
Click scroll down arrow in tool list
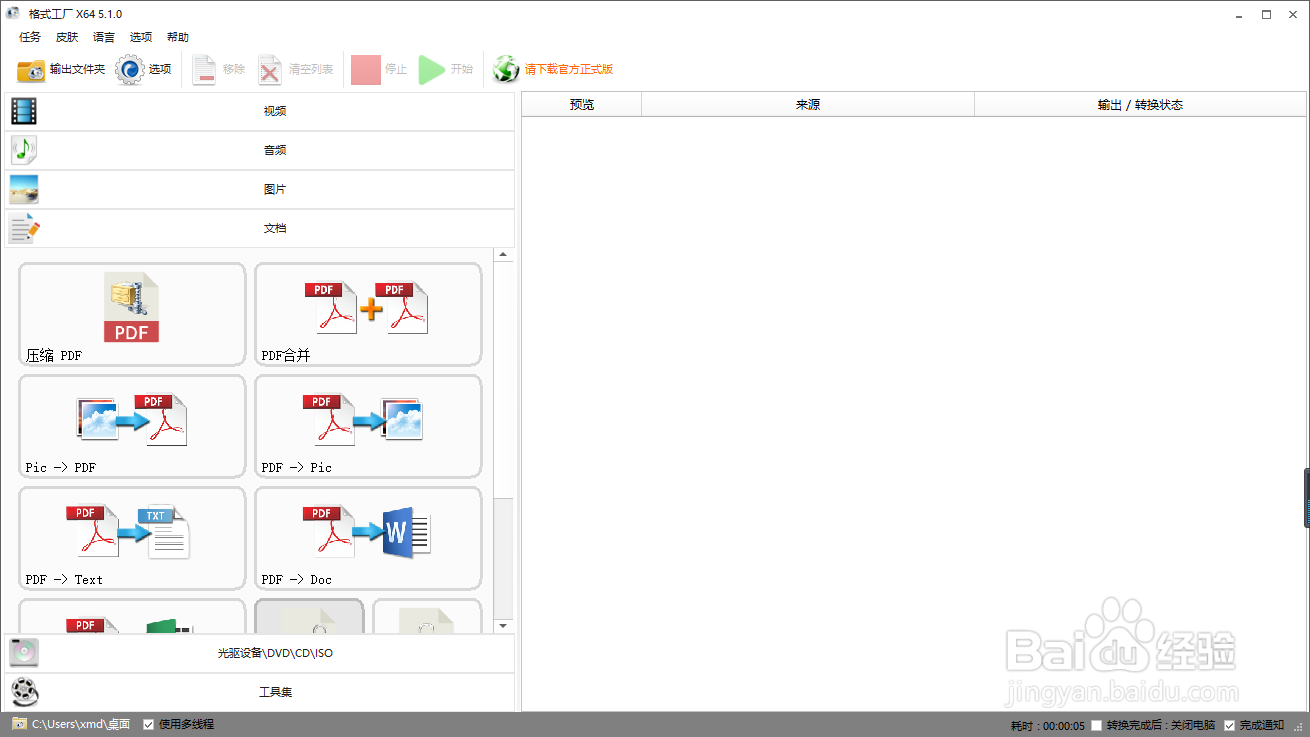pos(504,625)
